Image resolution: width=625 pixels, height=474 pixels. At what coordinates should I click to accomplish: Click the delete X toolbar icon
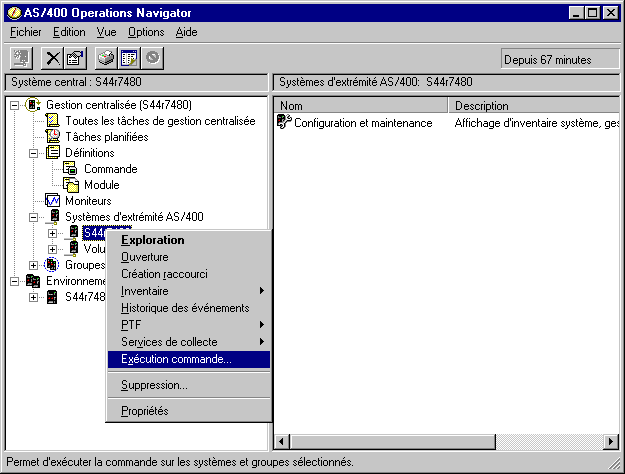point(52,58)
